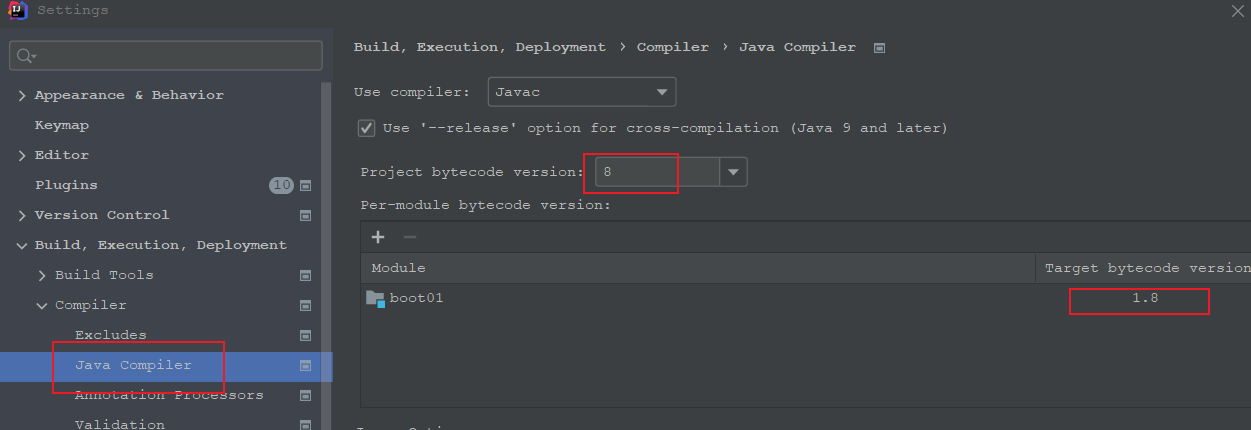Click the Project bytecode version field showing 8
The height and width of the screenshot is (430, 1251).
[x=658, y=172]
